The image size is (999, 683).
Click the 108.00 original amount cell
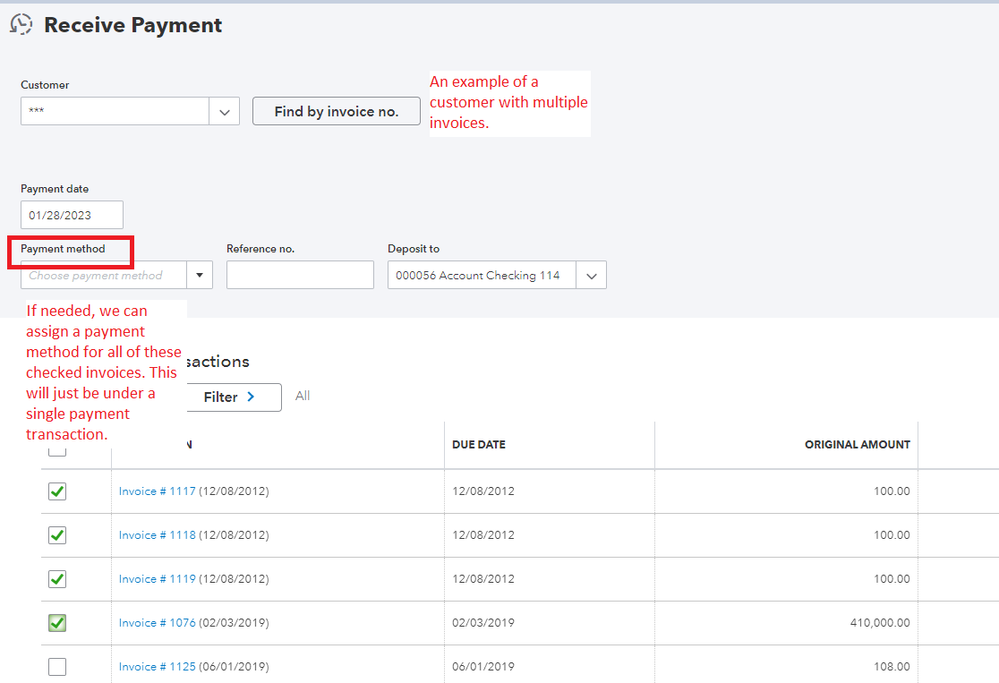click(892, 666)
